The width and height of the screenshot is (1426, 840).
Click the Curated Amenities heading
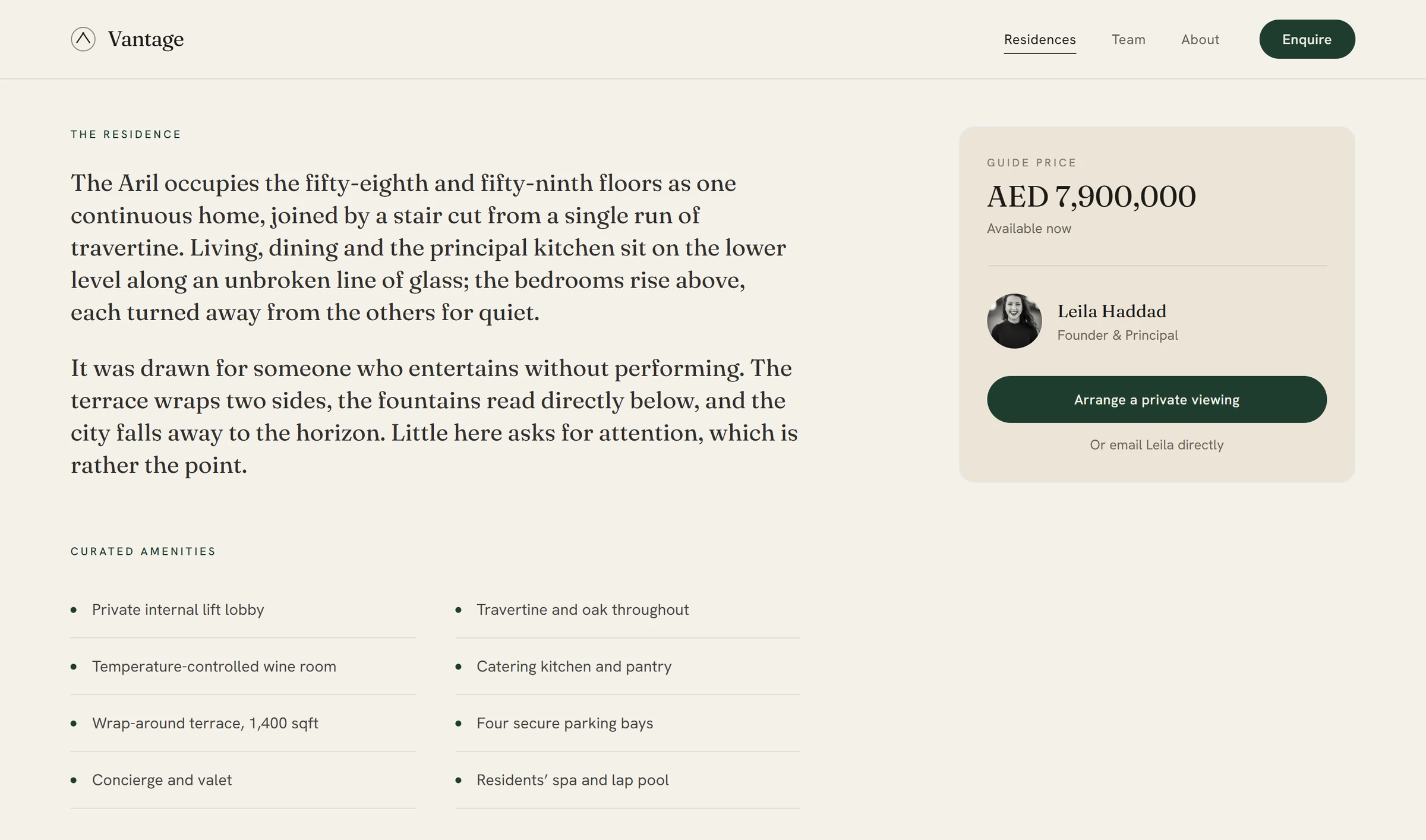coord(143,551)
